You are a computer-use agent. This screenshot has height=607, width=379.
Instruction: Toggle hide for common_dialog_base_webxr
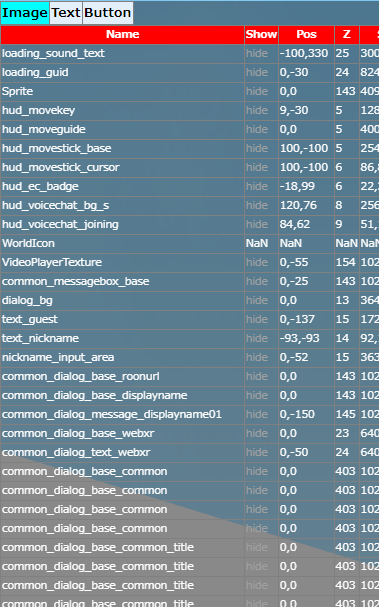(x=257, y=433)
